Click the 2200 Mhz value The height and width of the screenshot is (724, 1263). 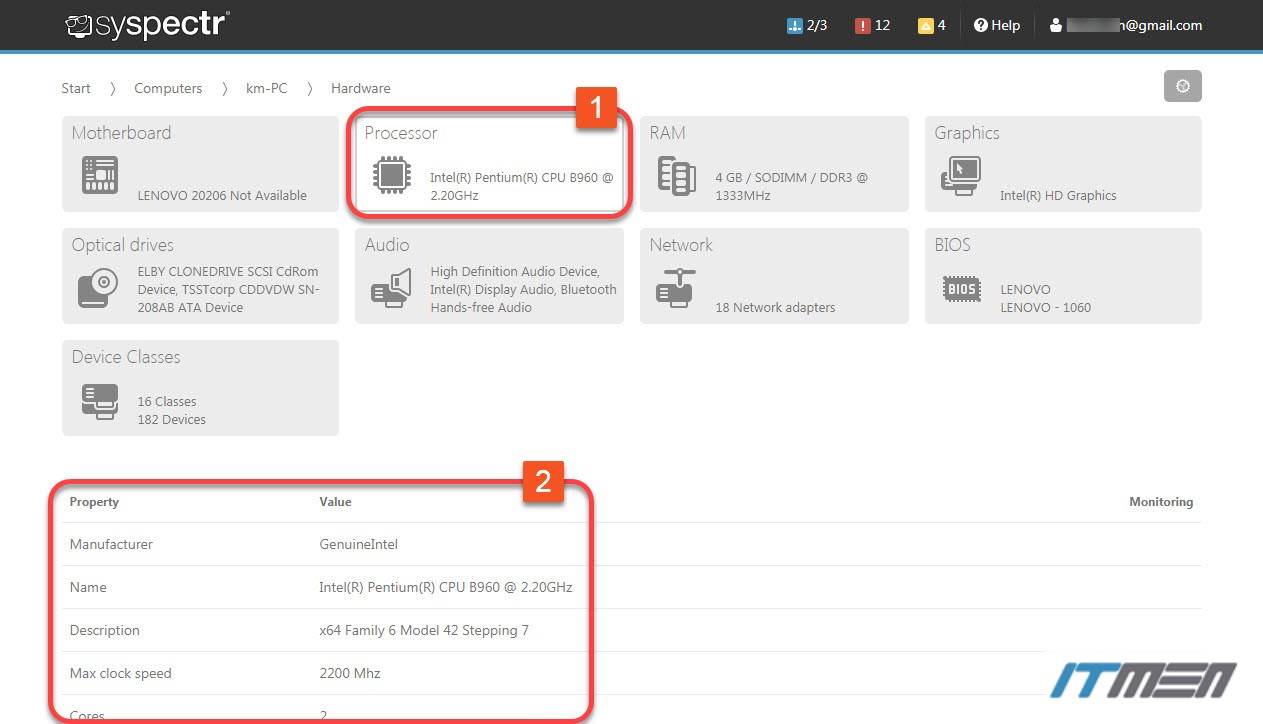tap(350, 674)
